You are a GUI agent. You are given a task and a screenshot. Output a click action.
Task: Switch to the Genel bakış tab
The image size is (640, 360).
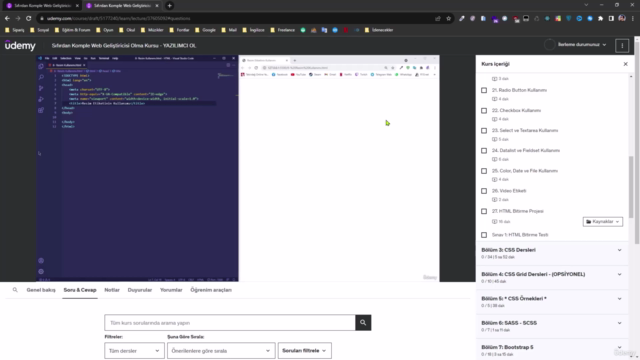coord(41,290)
